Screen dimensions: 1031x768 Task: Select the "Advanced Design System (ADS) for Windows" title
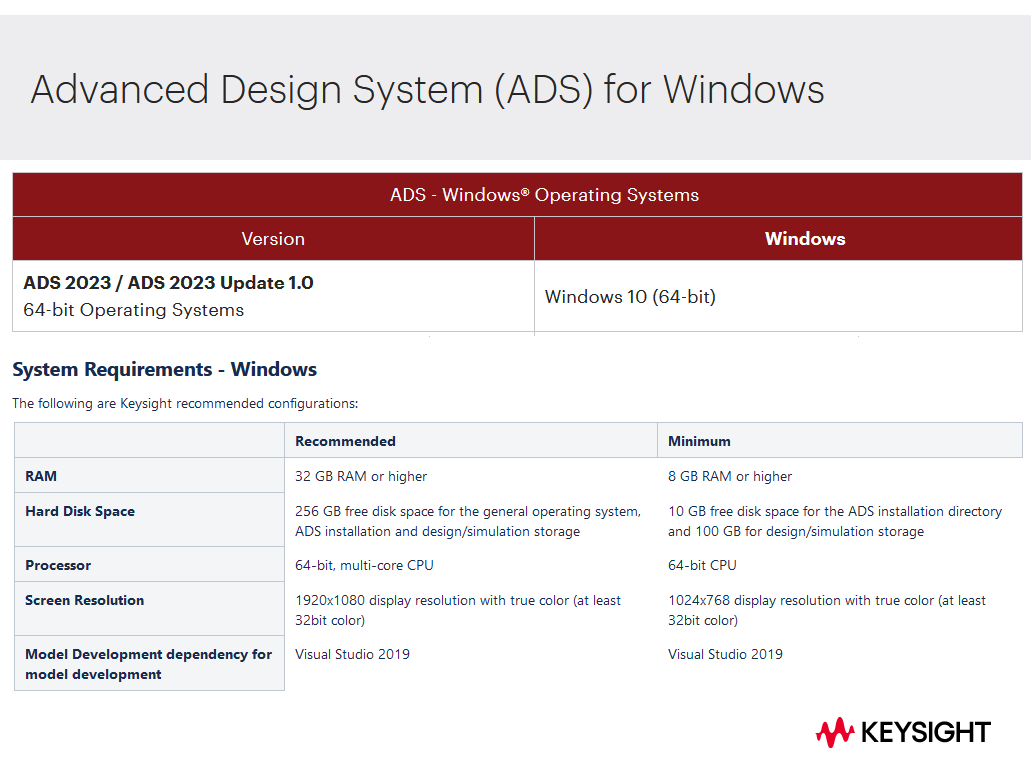point(427,89)
